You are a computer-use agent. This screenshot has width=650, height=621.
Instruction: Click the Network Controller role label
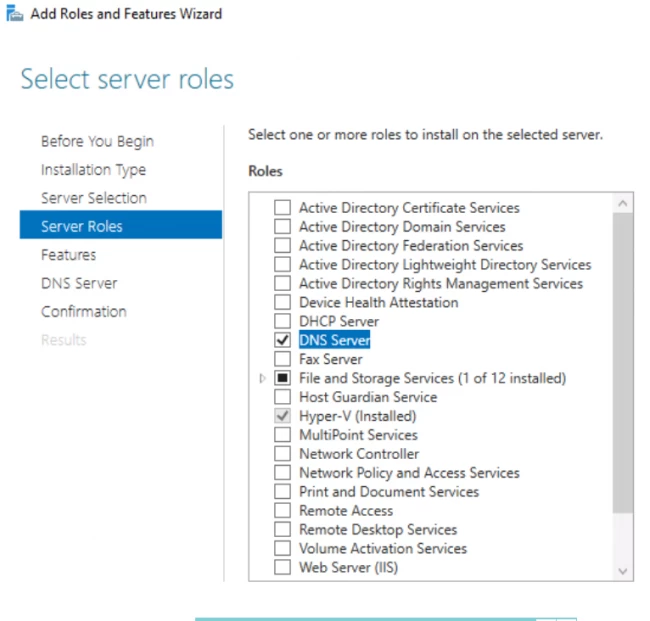359,454
